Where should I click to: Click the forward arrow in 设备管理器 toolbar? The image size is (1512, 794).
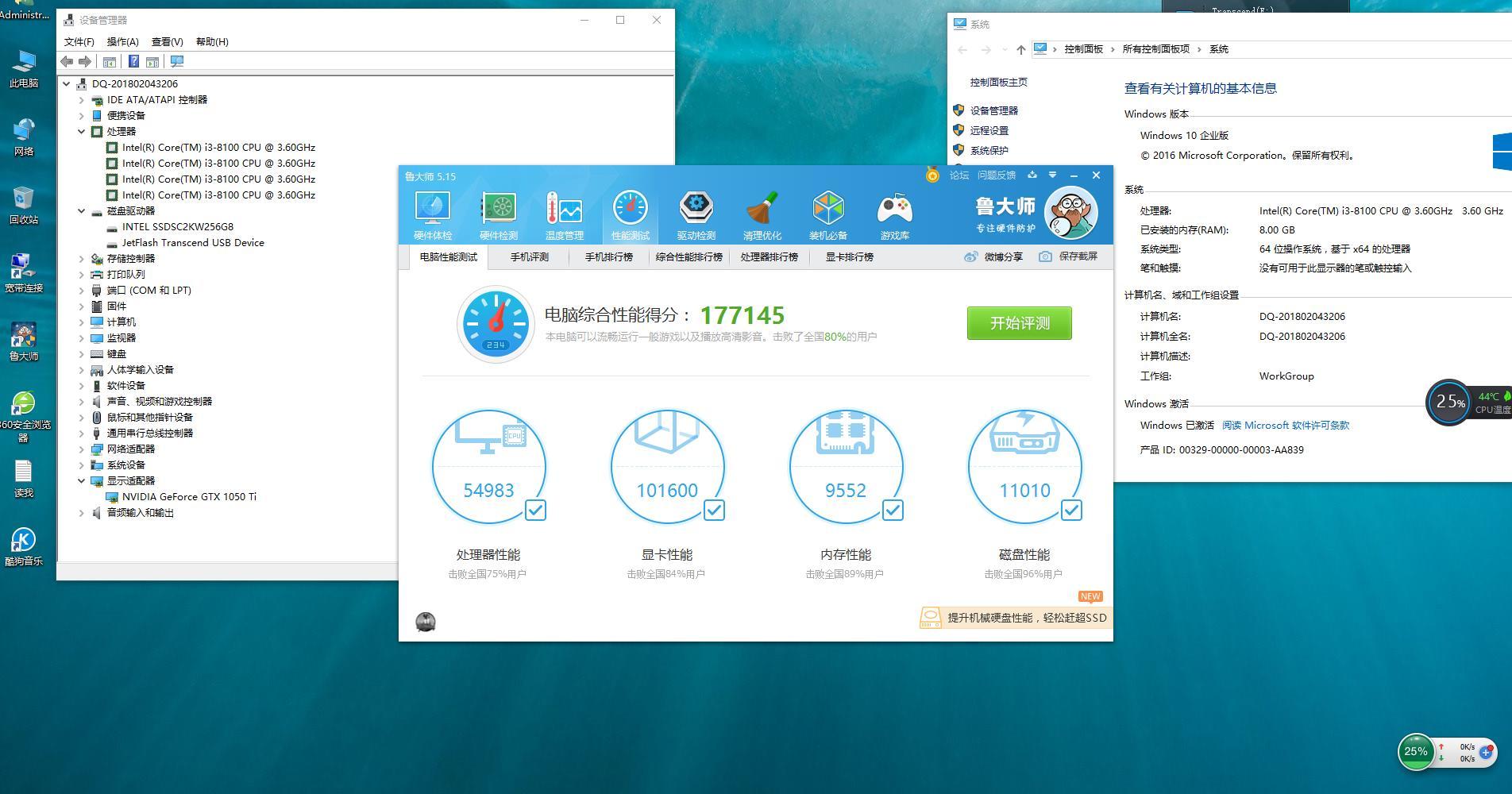click(85, 61)
